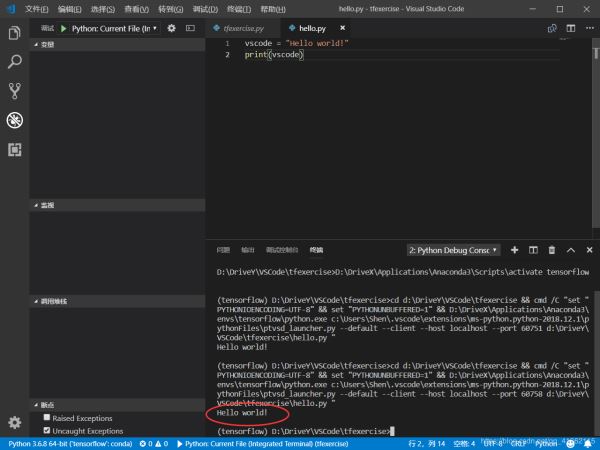Click the VS Code logo in title bar

tap(11, 8)
